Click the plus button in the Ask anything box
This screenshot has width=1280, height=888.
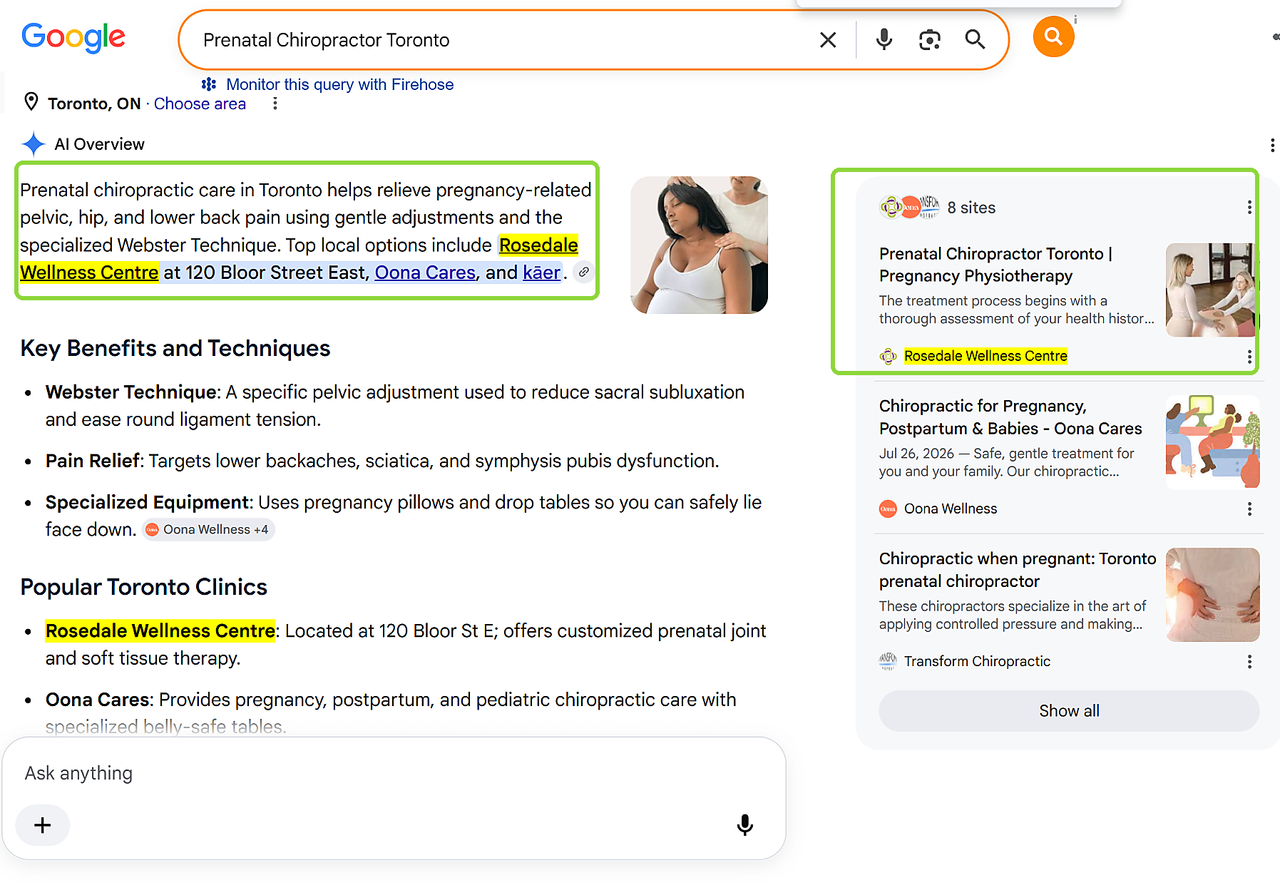pyautogui.click(x=43, y=825)
